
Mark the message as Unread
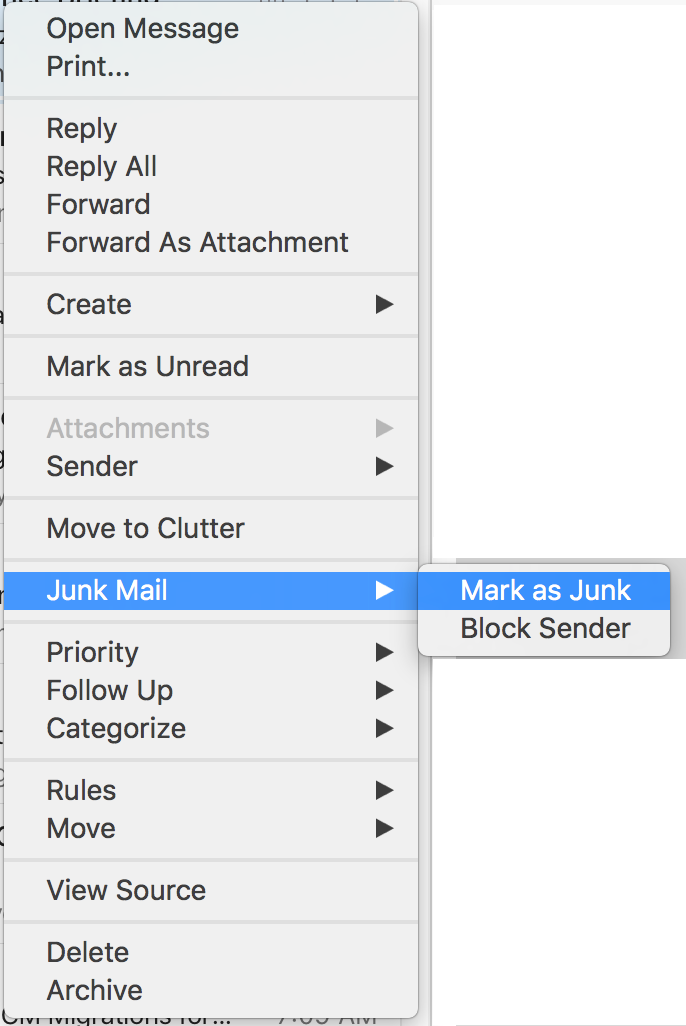(x=211, y=366)
